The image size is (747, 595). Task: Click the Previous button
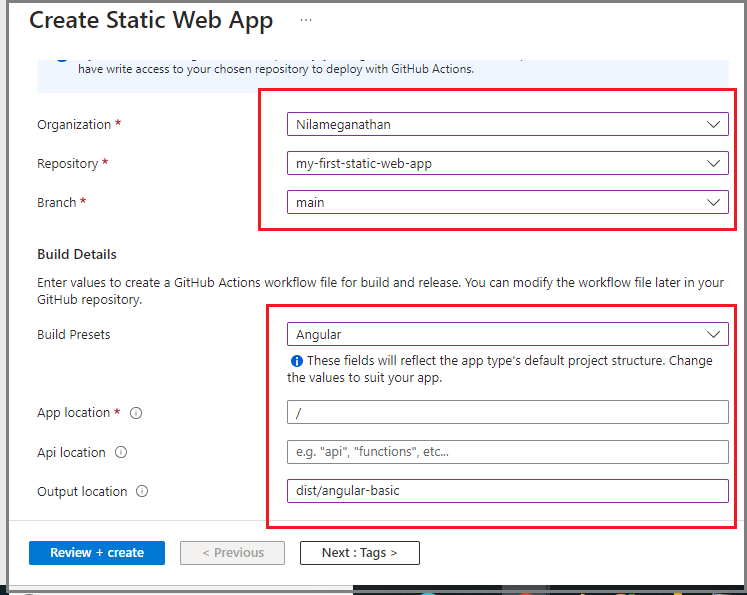pos(232,553)
